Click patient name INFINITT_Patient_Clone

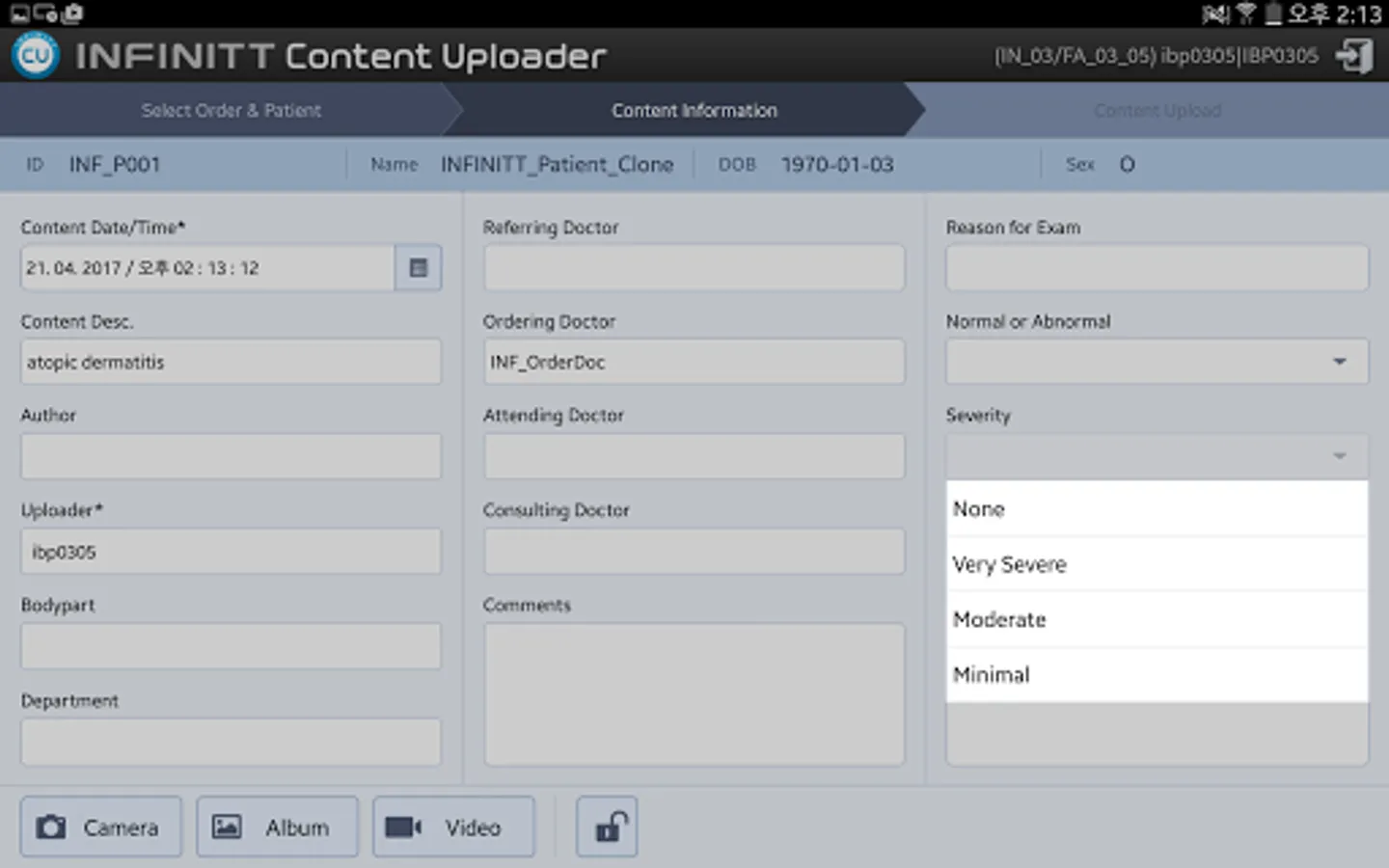(x=558, y=165)
